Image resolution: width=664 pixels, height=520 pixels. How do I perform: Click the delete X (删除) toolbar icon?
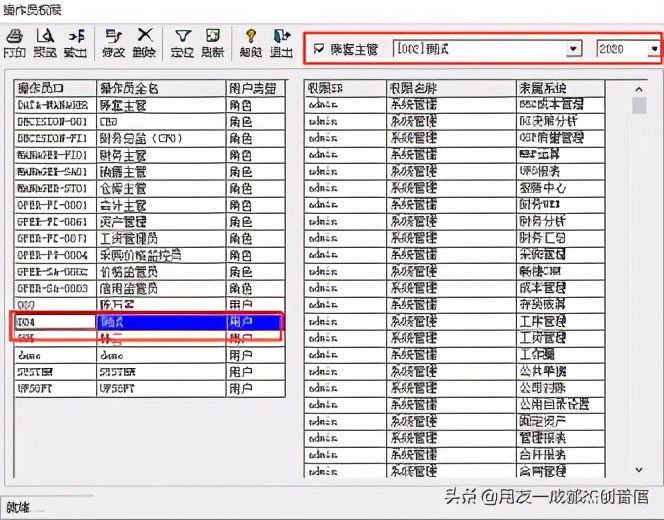[144, 43]
